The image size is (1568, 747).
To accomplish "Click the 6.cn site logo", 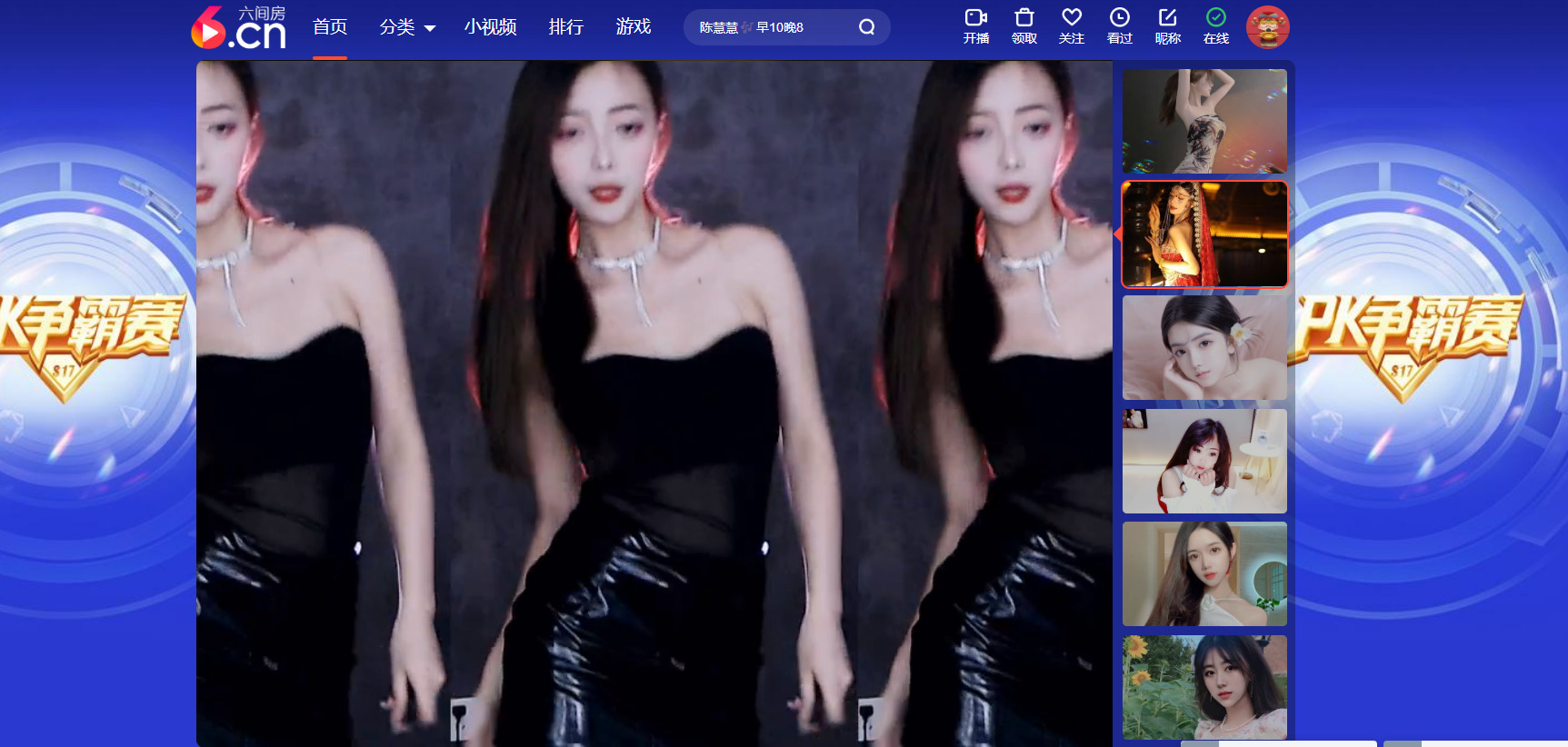I will [x=238, y=27].
